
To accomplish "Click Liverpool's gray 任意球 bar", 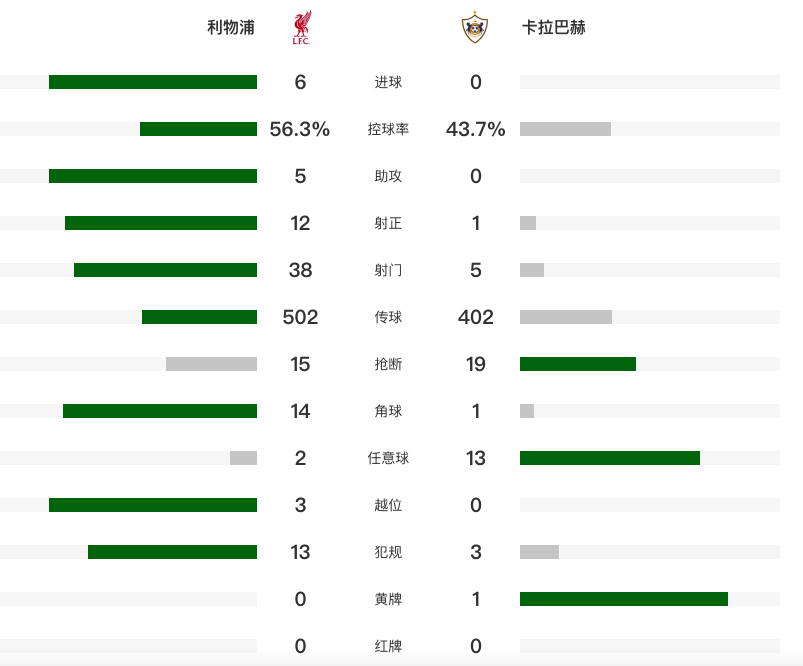I will tap(243, 458).
